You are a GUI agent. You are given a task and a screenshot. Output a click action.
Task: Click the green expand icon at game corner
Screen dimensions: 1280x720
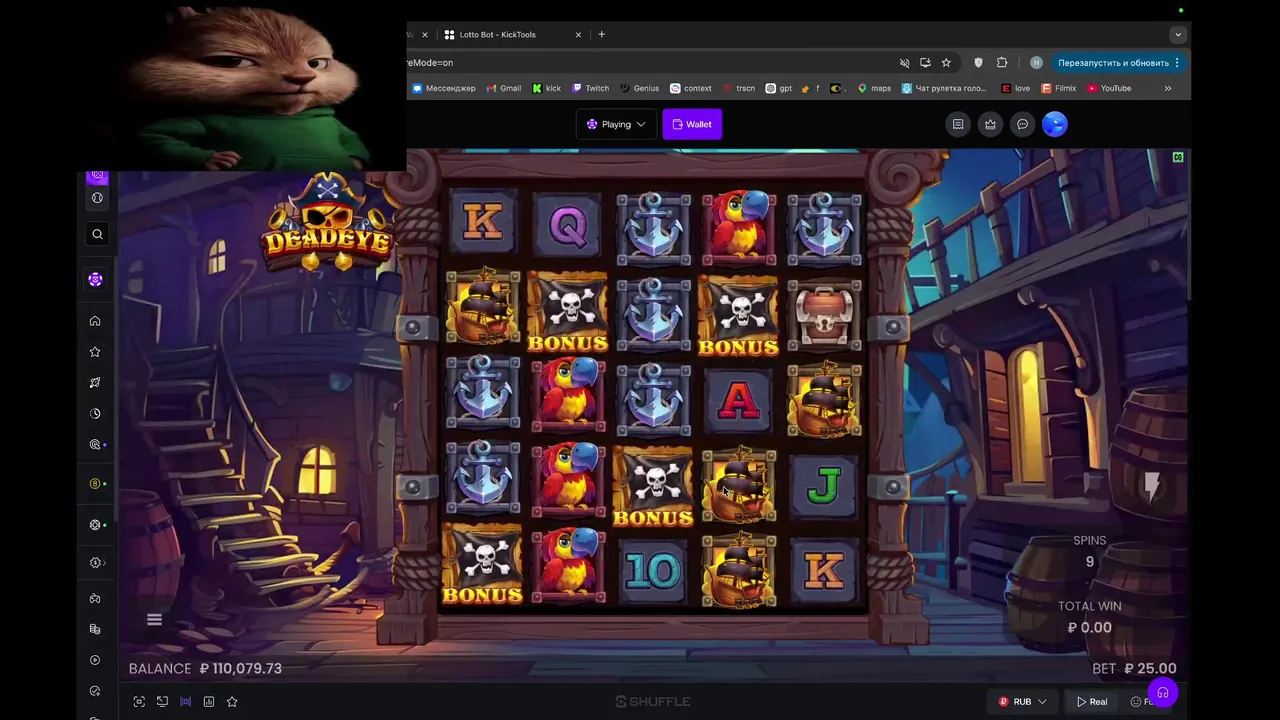[1178, 157]
